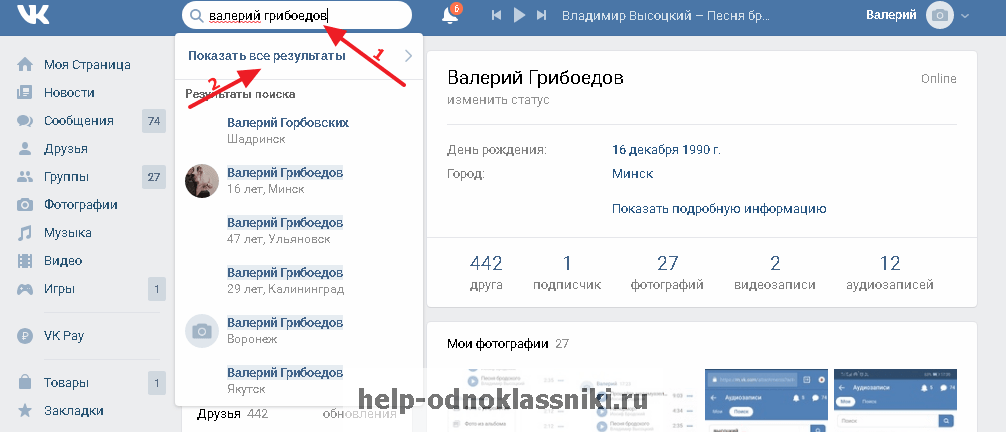Click the Закладки star icon
1006x432 pixels.
(25, 410)
